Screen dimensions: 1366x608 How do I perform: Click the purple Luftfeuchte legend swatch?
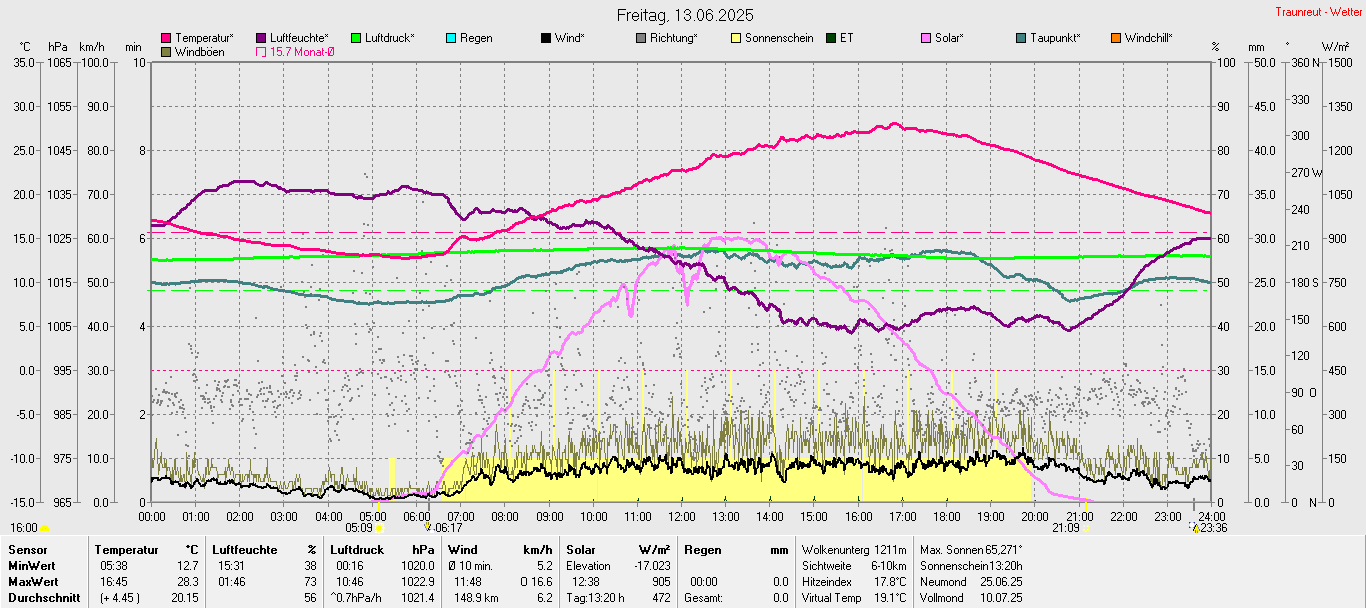pyautogui.click(x=261, y=38)
